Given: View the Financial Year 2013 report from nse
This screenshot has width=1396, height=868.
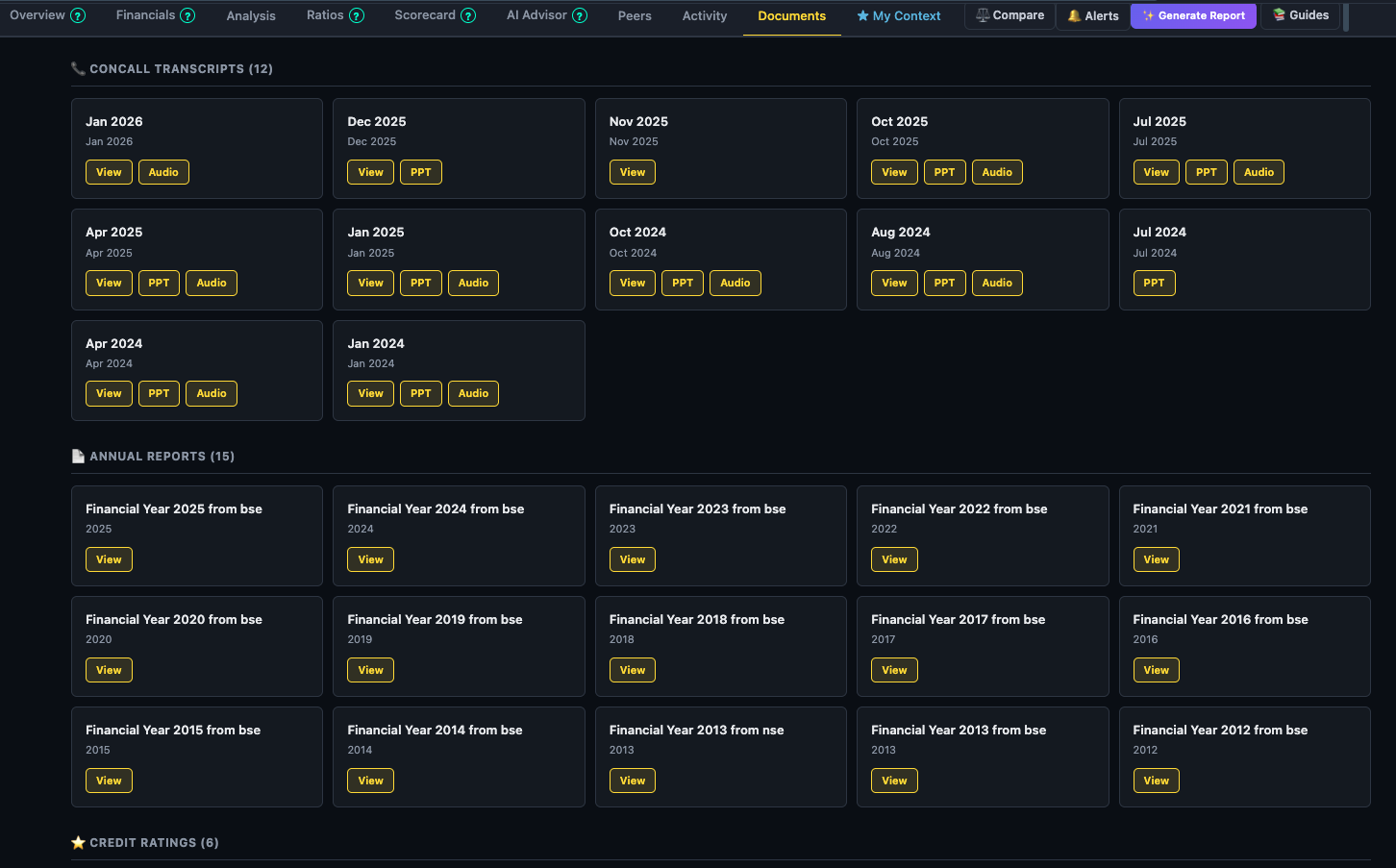Looking at the screenshot, I should pos(632,780).
